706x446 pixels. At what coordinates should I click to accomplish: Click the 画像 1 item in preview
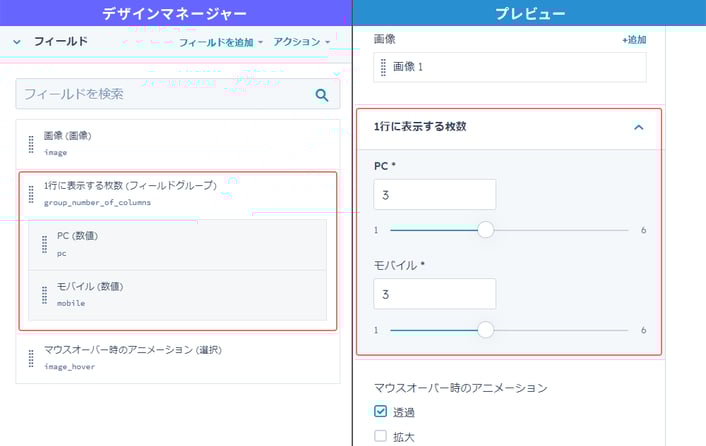point(510,67)
